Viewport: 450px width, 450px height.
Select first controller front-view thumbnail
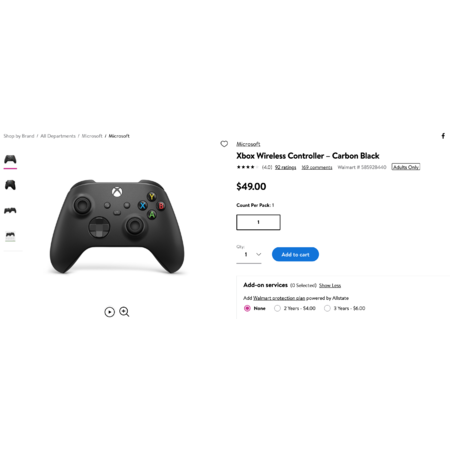10,159
